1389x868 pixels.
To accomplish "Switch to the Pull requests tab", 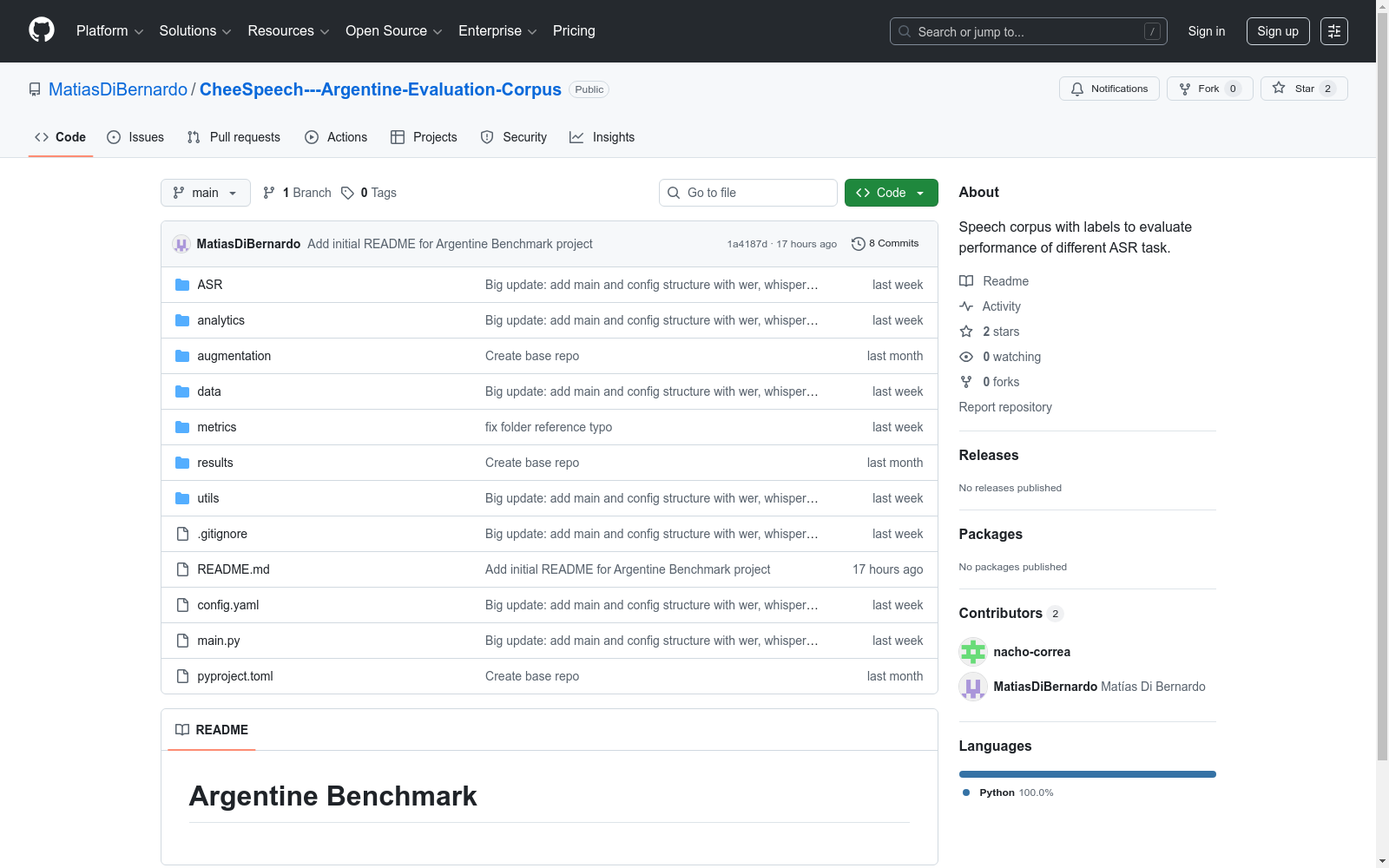I will point(234,137).
